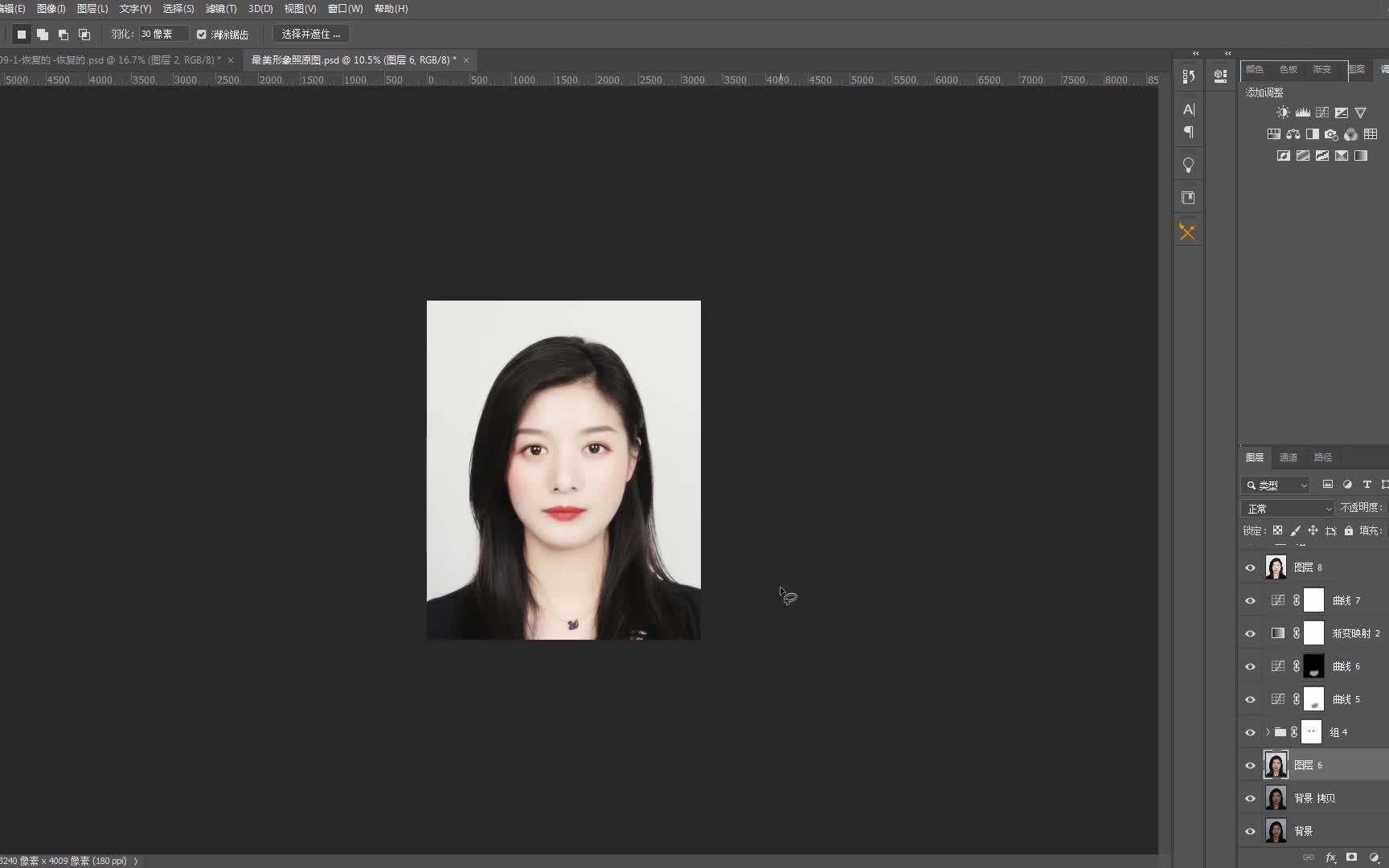Choose Intersect with selection mode
The image size is (1389, 868).
pyautogui.click(x=84, y=34)
